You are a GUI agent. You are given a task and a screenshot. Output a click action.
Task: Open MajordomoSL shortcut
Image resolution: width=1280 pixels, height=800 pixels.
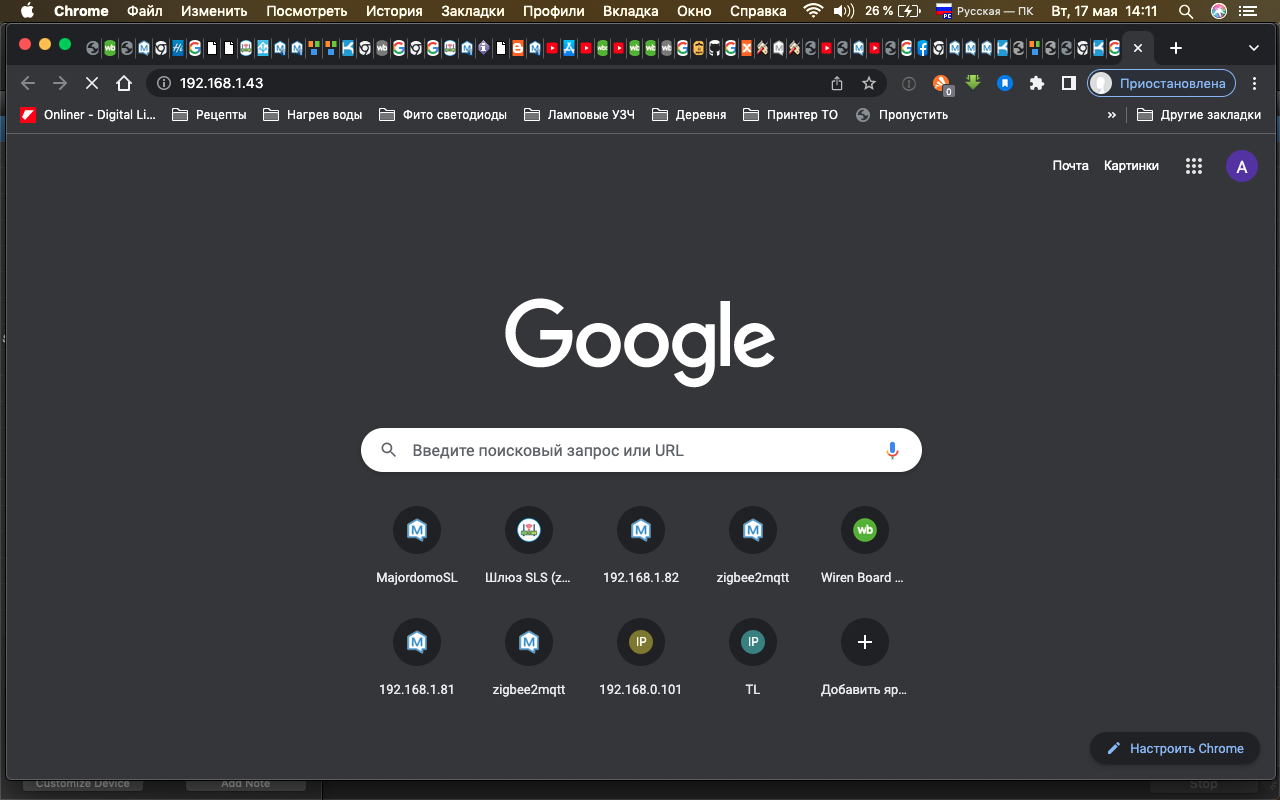tap(417, 545)
